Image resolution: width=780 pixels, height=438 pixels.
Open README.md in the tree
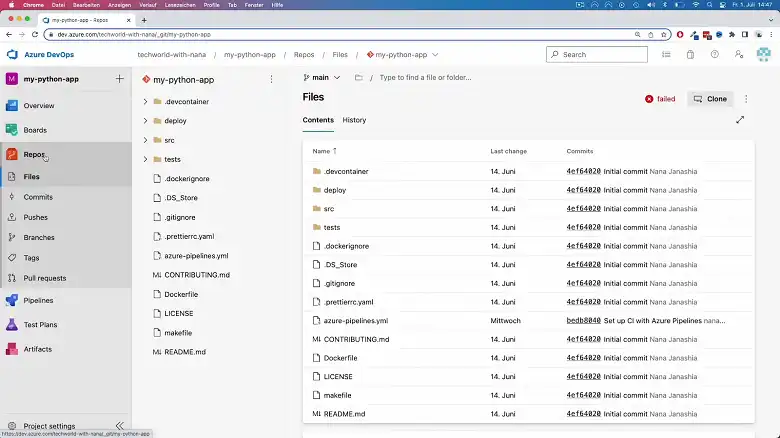(185, 352)
